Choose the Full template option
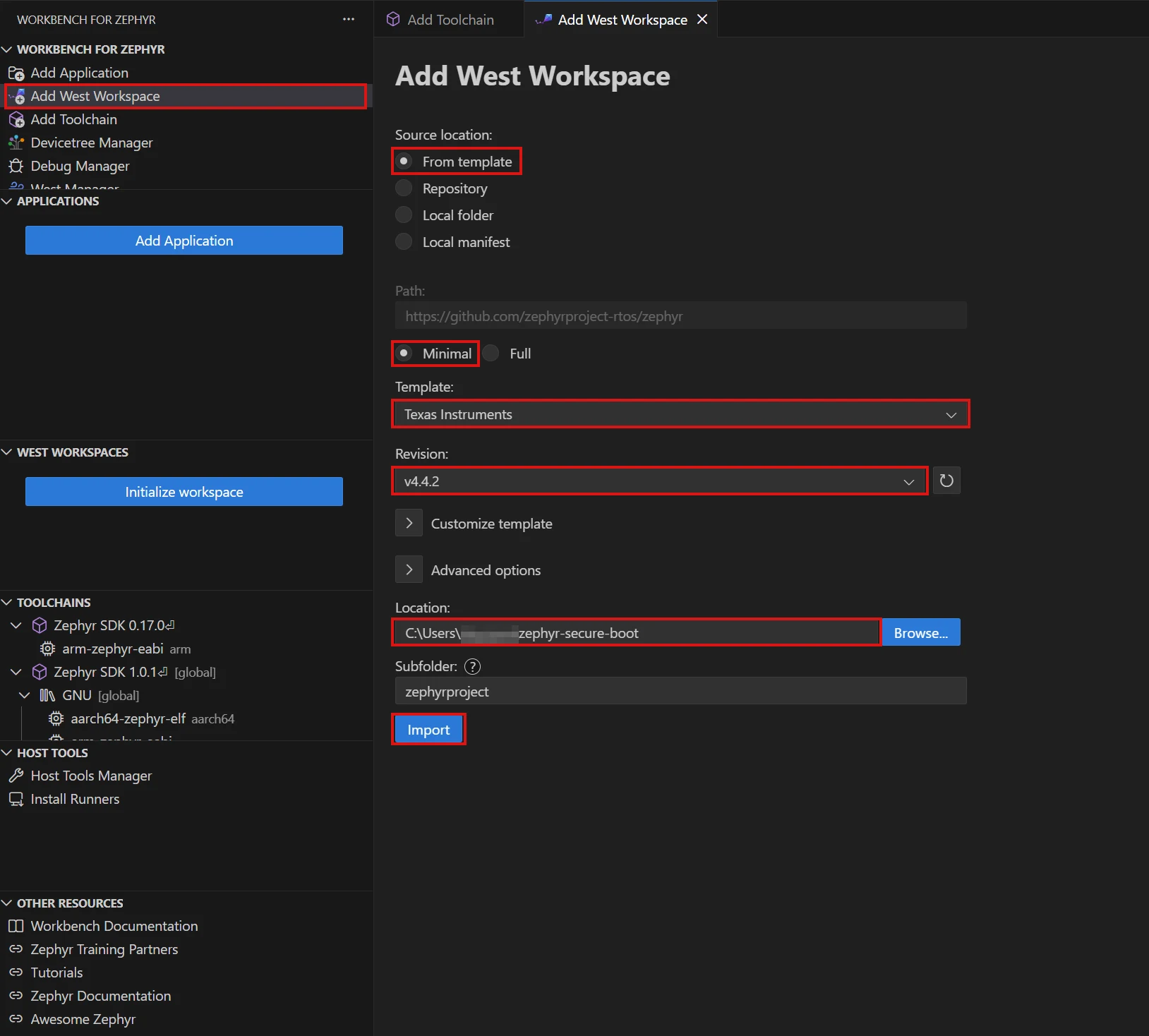Image resolution: width=1149 pixels, height=1036 pixels. tap(491, 354)
